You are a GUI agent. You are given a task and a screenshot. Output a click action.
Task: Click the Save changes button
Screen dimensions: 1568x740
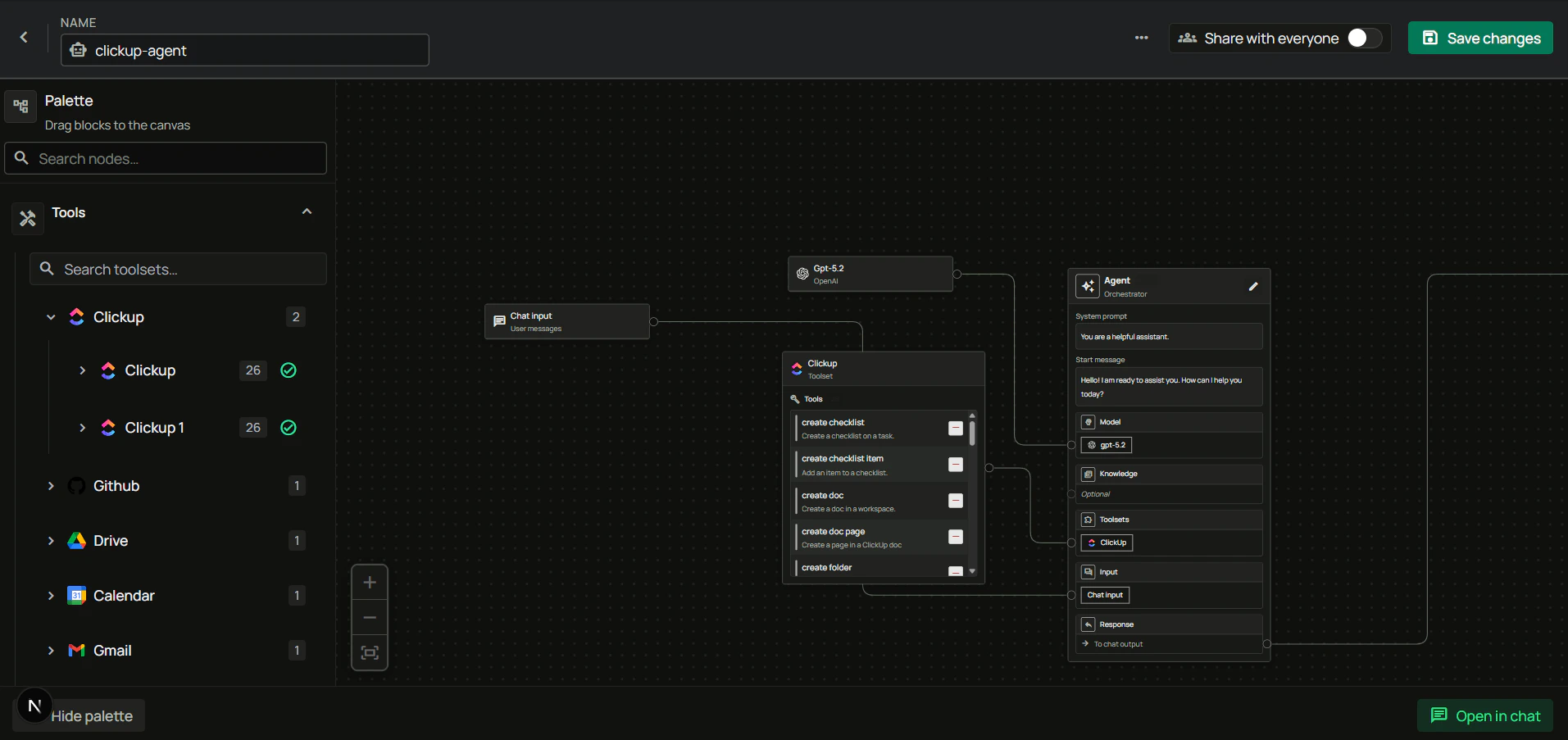pos(1480,38)
